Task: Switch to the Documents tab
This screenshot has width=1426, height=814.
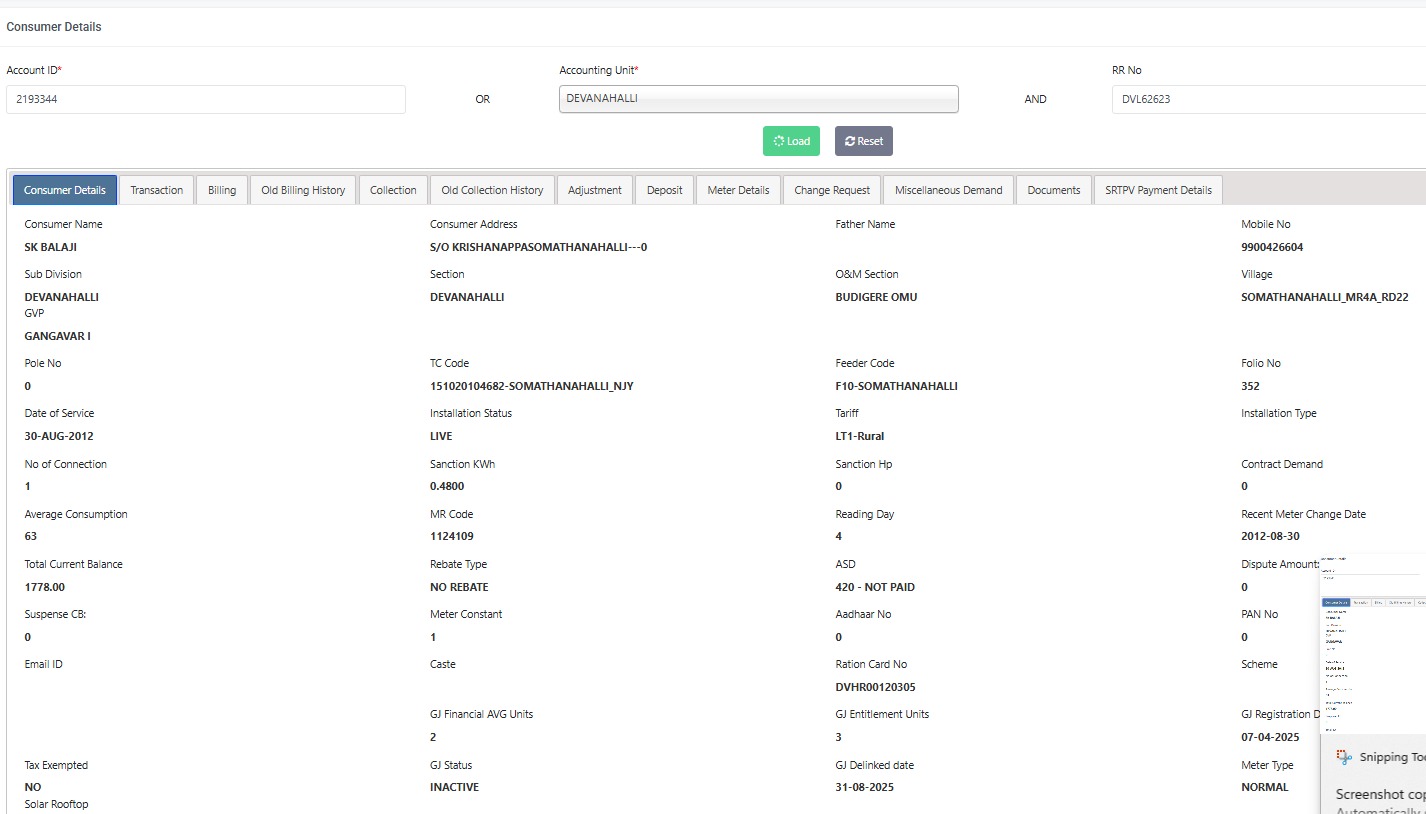Action: click(1054, 190)
